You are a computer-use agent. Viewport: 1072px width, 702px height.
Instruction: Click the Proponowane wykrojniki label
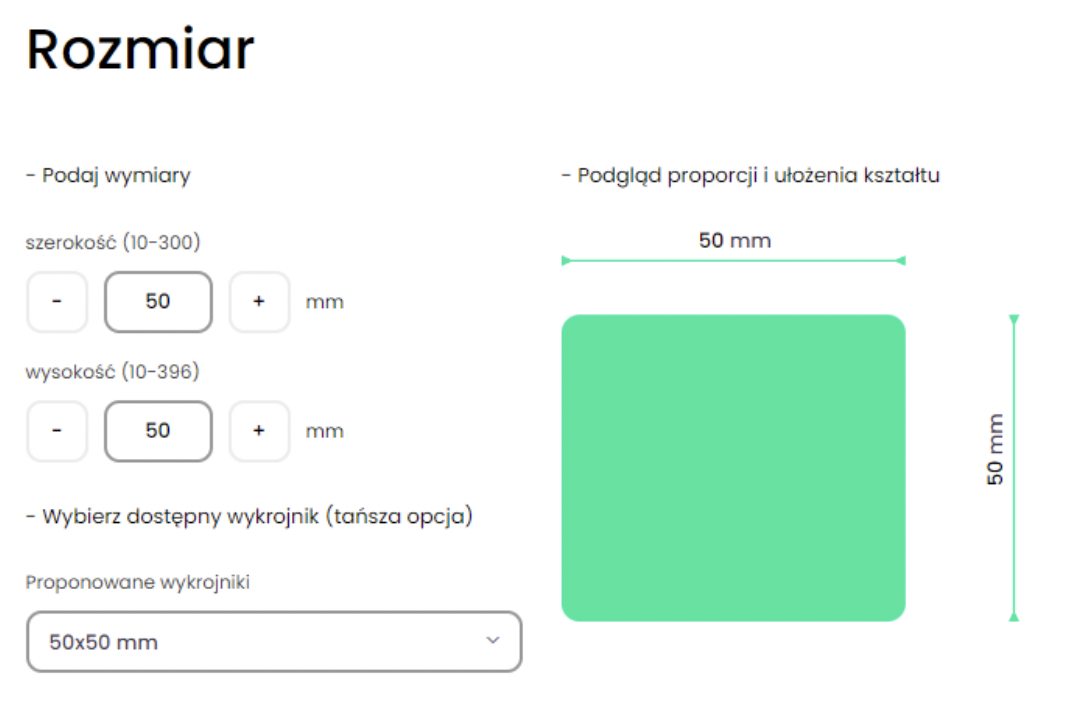[x=137, y=582]
